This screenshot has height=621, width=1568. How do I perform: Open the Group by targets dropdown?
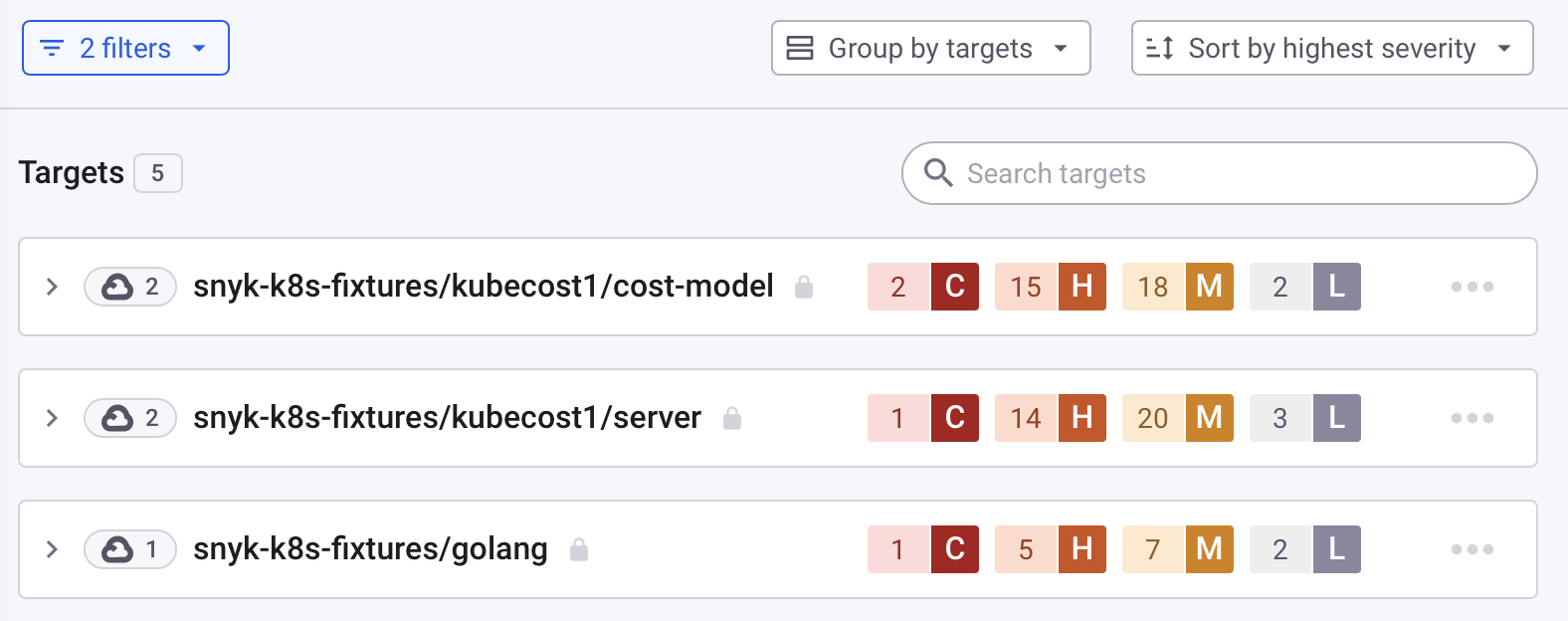[930, 48]
